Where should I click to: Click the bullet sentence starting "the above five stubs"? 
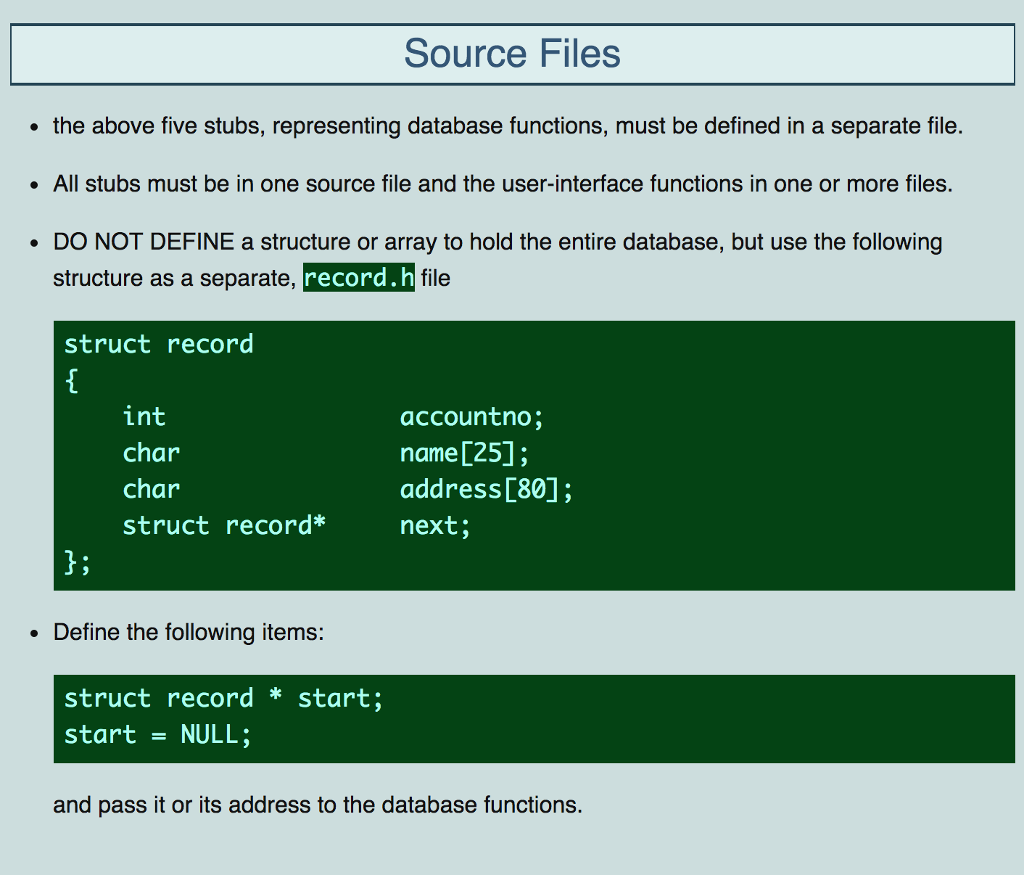(x=507, y=126)
